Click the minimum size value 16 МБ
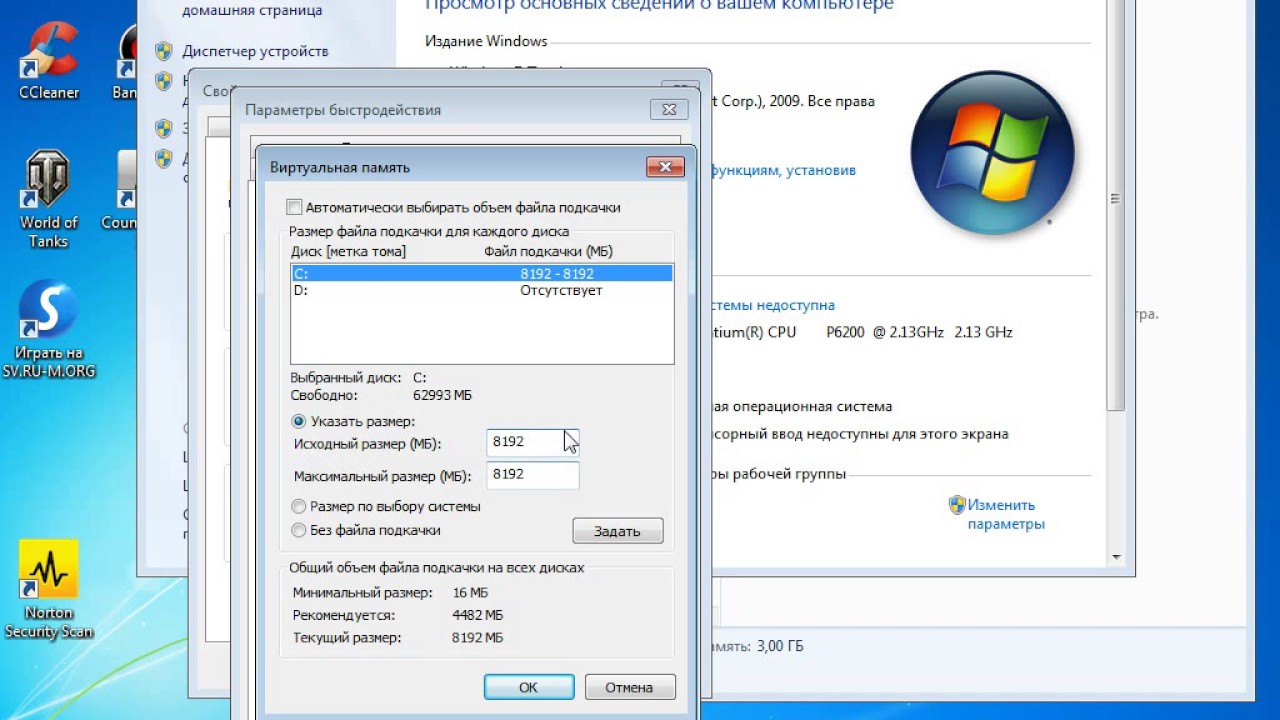1280x720 pixels. pyautogui.click(x=470, y=593)
